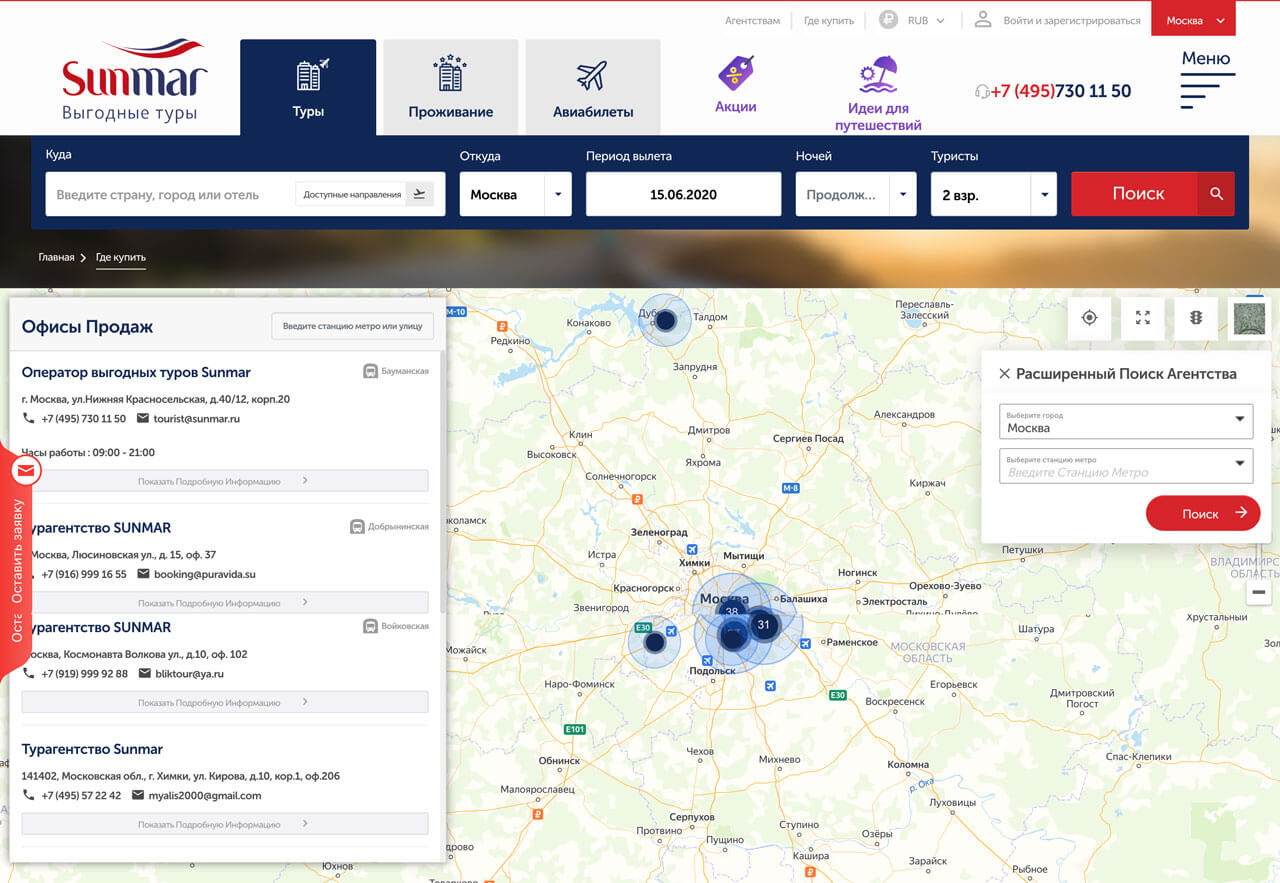The height and width of the screenshot is (883, 1280).
Task: Click Турагентство Sunmar Химки title
Action: pyautogui.click(x=92, y=749)
